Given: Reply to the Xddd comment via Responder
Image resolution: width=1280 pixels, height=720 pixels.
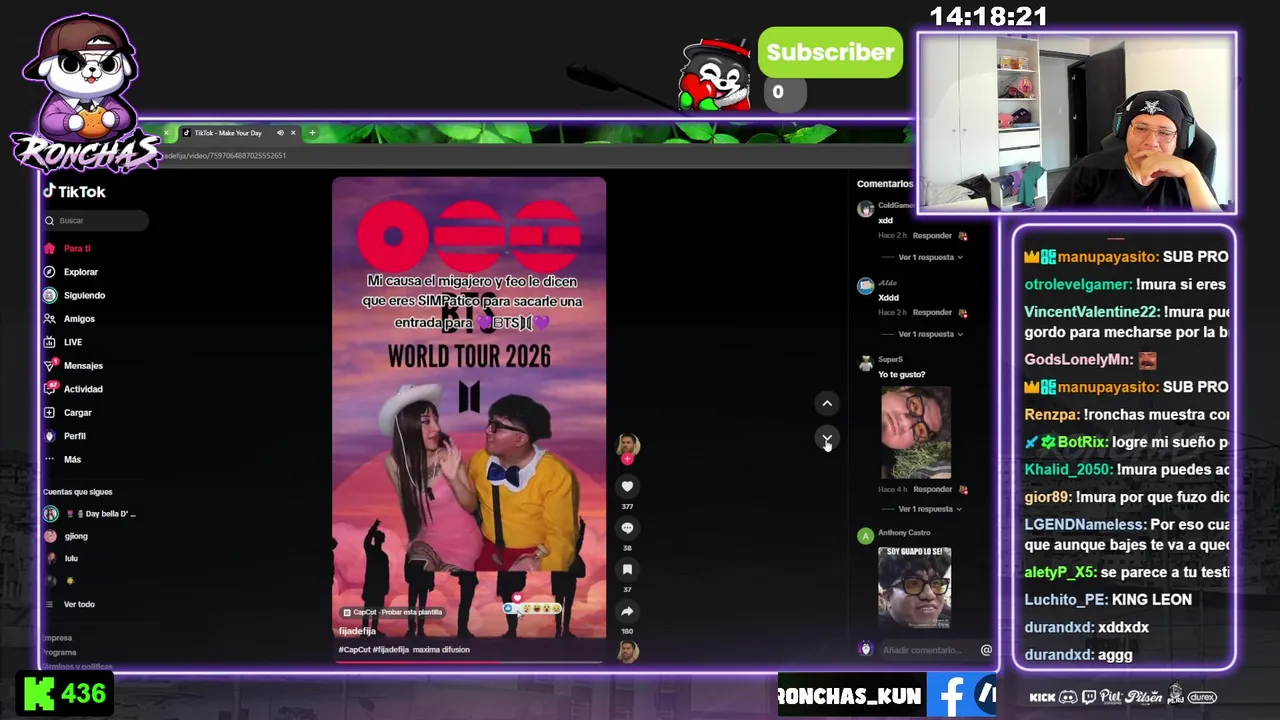Looking at the screenshot, I should point(932,312).
